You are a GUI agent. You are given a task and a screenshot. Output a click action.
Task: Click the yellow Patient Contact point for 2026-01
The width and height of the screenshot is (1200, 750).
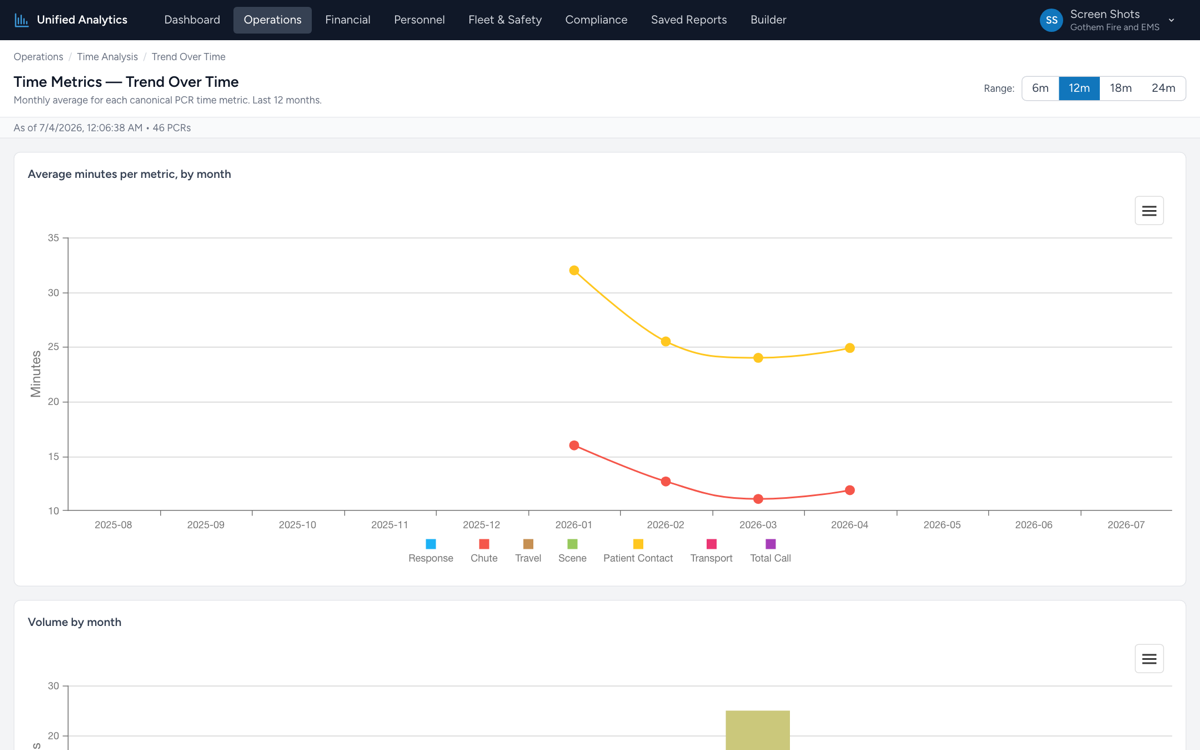pyautogui.click(x=574, y=271)
